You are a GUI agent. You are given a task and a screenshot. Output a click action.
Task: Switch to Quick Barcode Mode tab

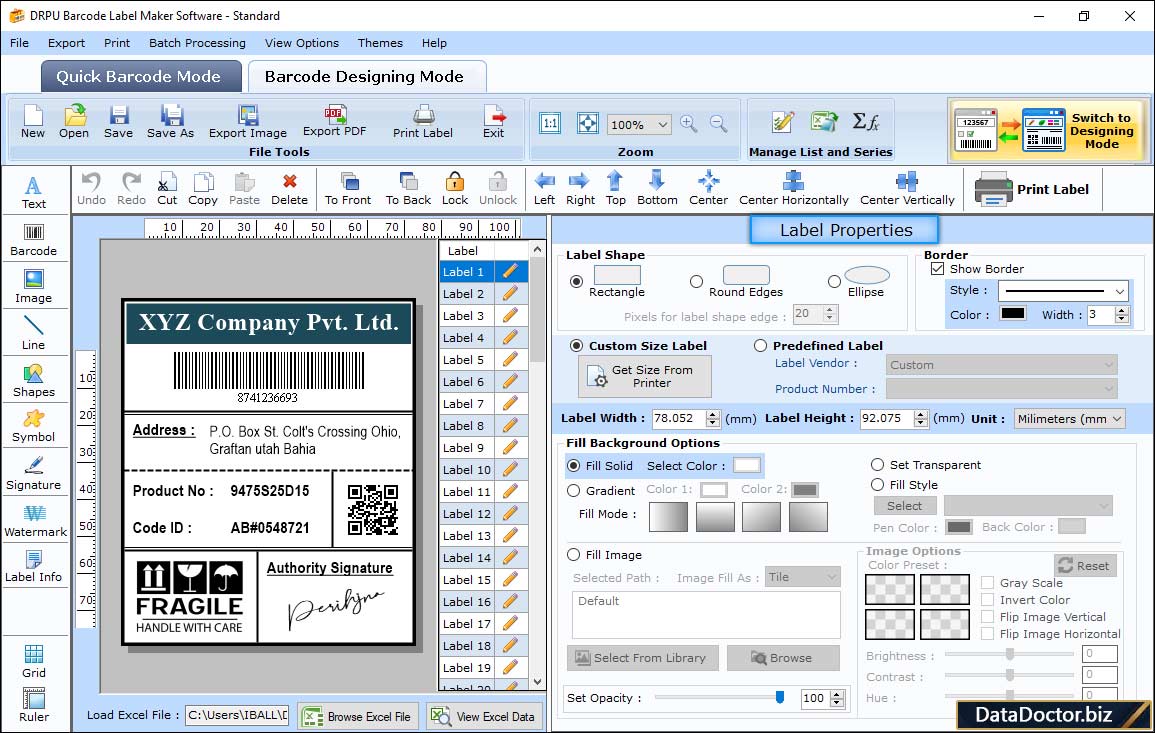click(141, 77)
